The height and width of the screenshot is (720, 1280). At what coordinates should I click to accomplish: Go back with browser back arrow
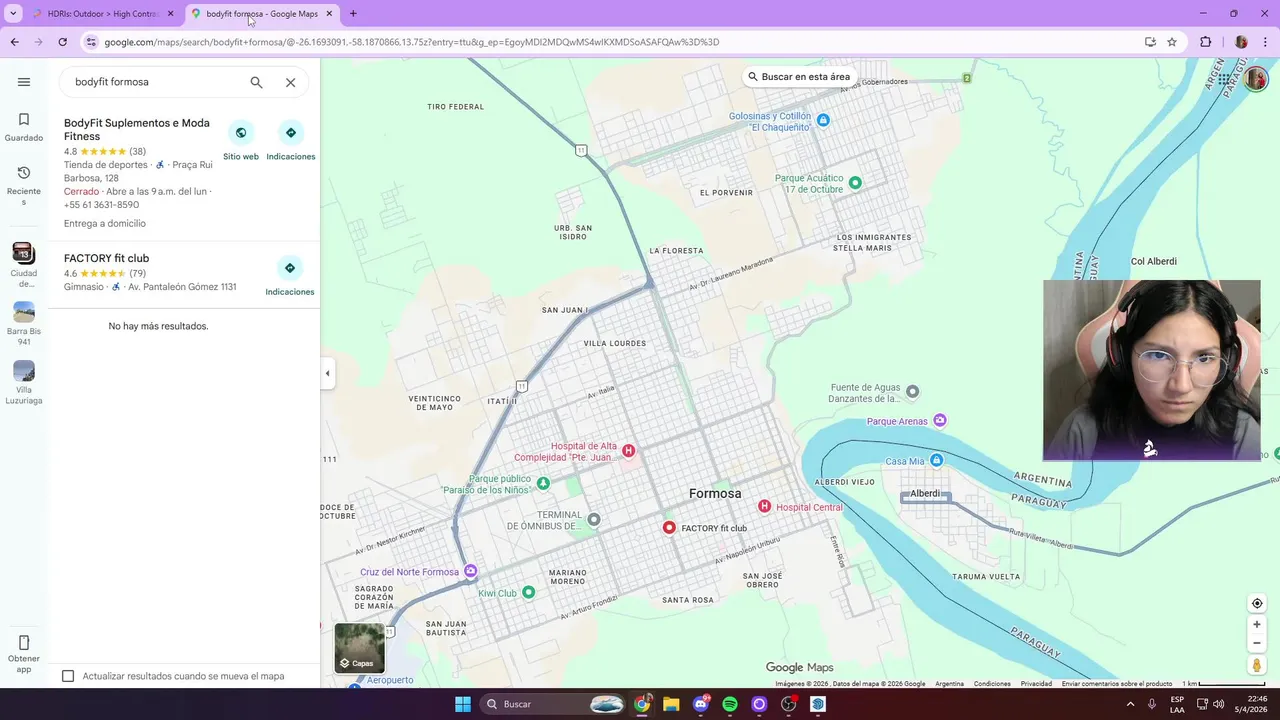pos(14,42)
